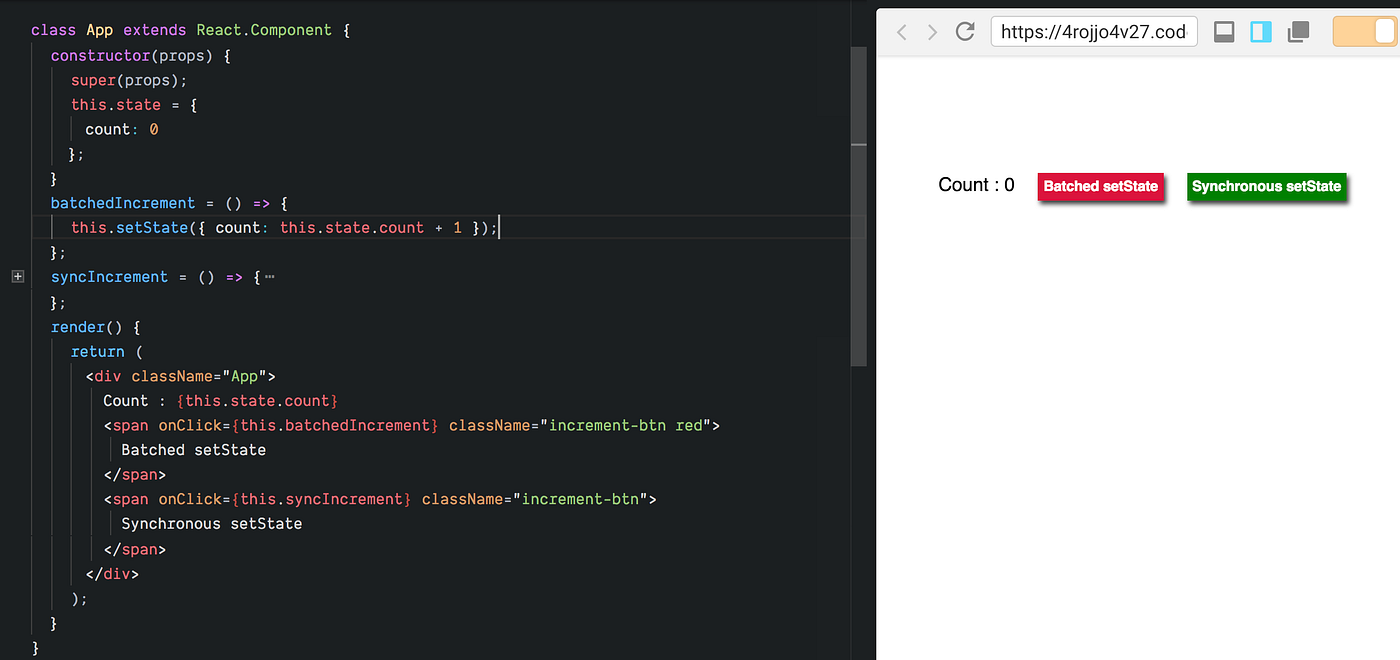This screenshot has height=660, width=1400.
Task: Toggle the bottom panel layout icon
Action: [1224, 32]
